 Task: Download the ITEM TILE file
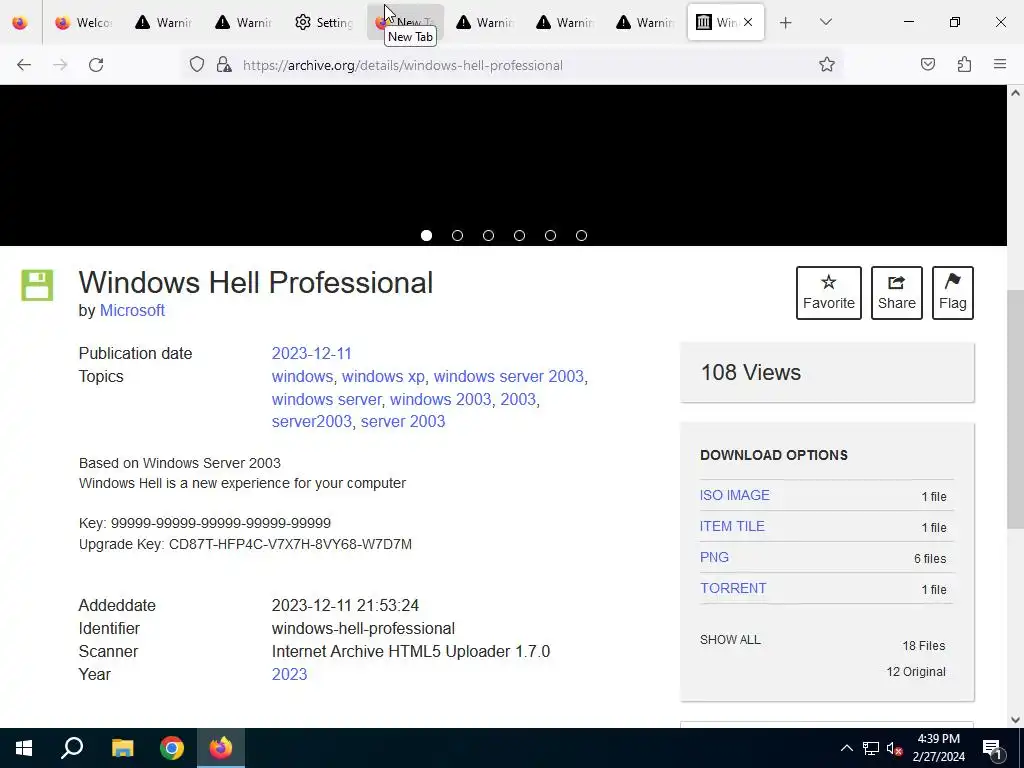pos(732,526)
